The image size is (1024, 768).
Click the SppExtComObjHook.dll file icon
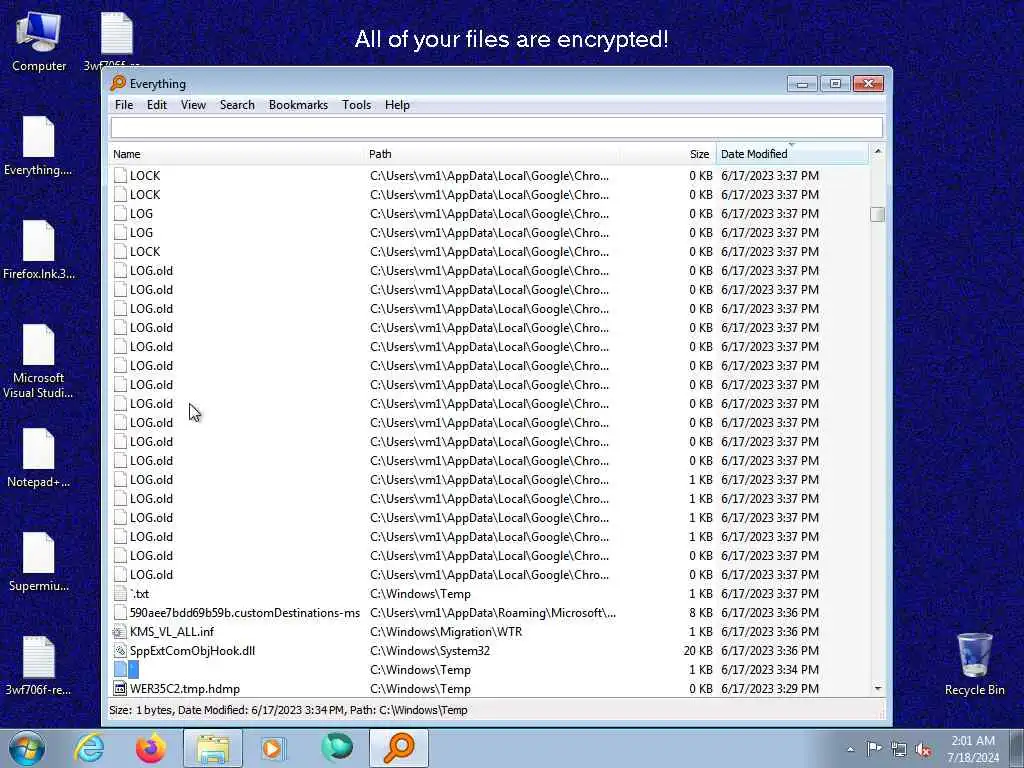(120, 650)
